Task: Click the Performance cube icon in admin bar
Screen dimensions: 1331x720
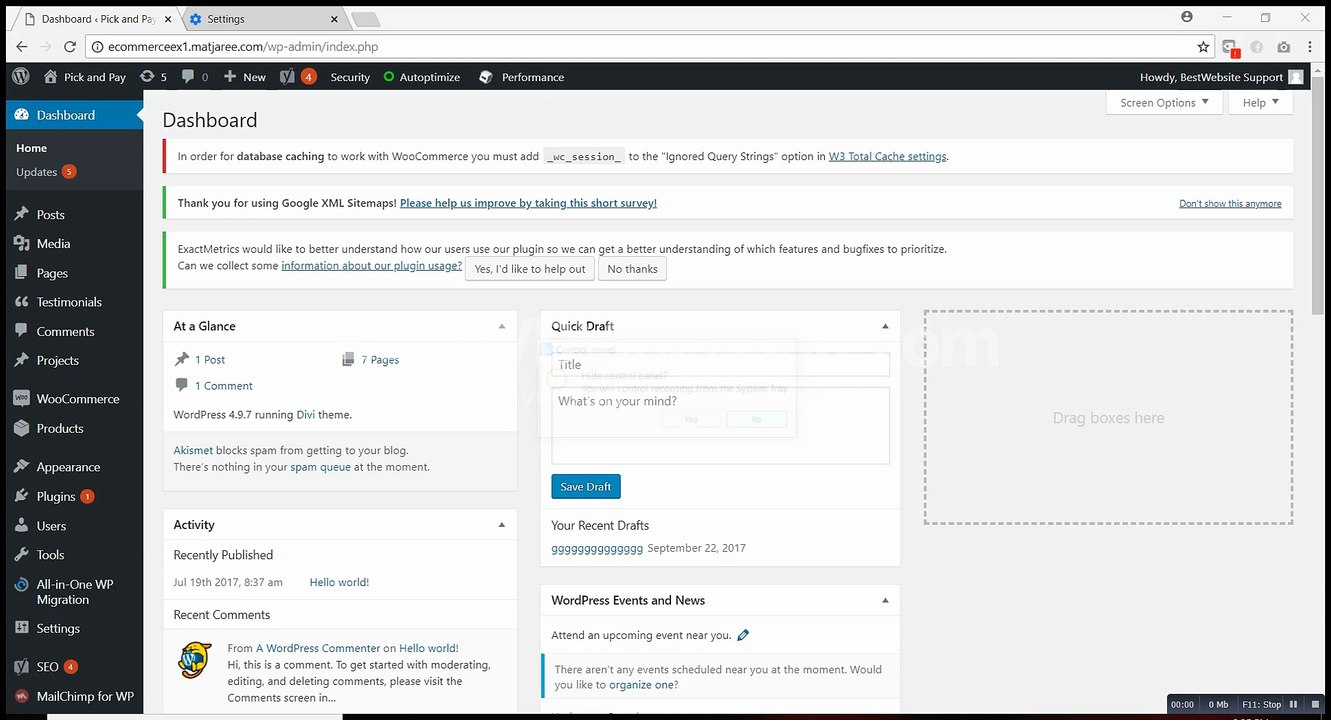Action: pos(486,77)
